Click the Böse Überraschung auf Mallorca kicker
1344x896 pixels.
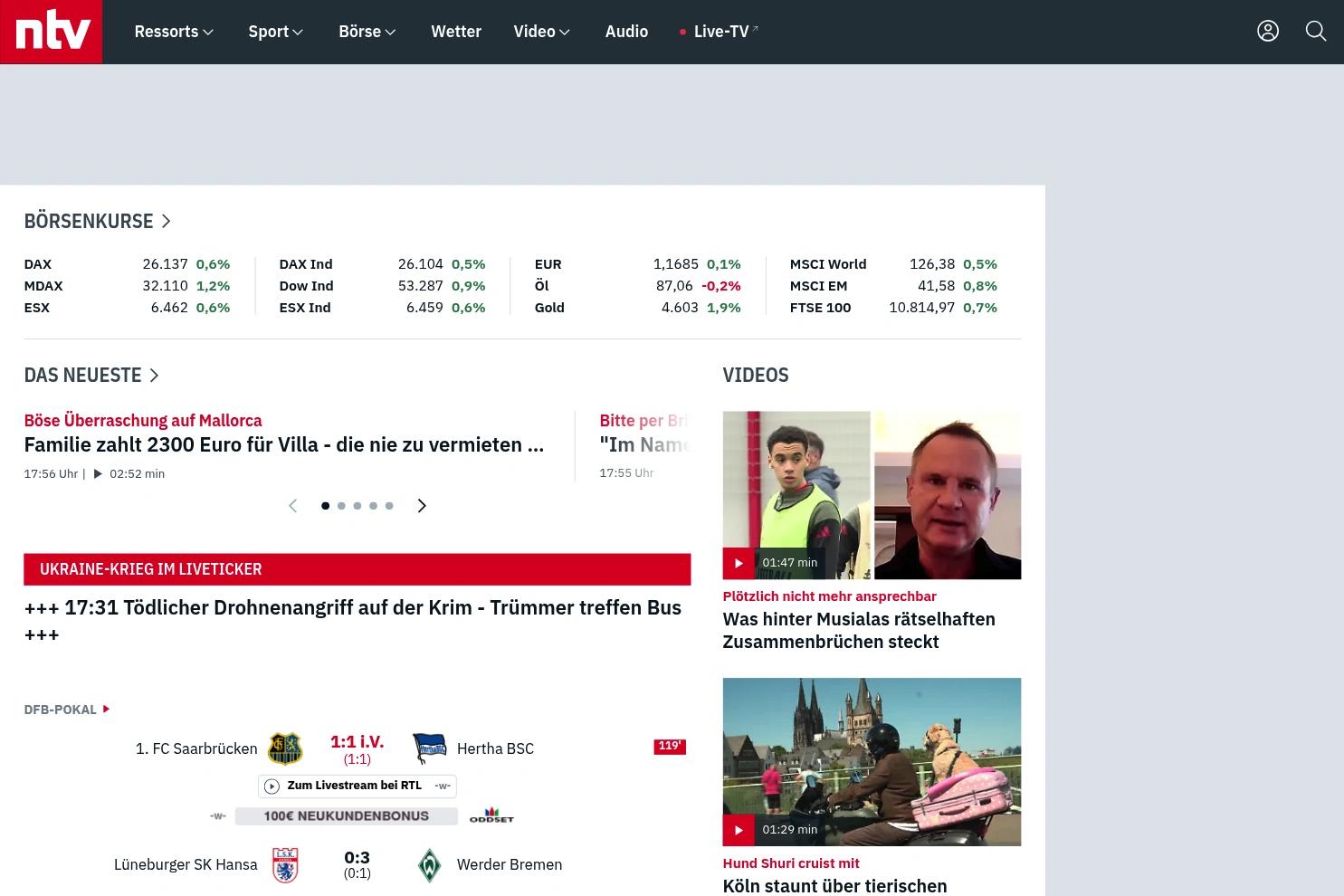(143, 421)
